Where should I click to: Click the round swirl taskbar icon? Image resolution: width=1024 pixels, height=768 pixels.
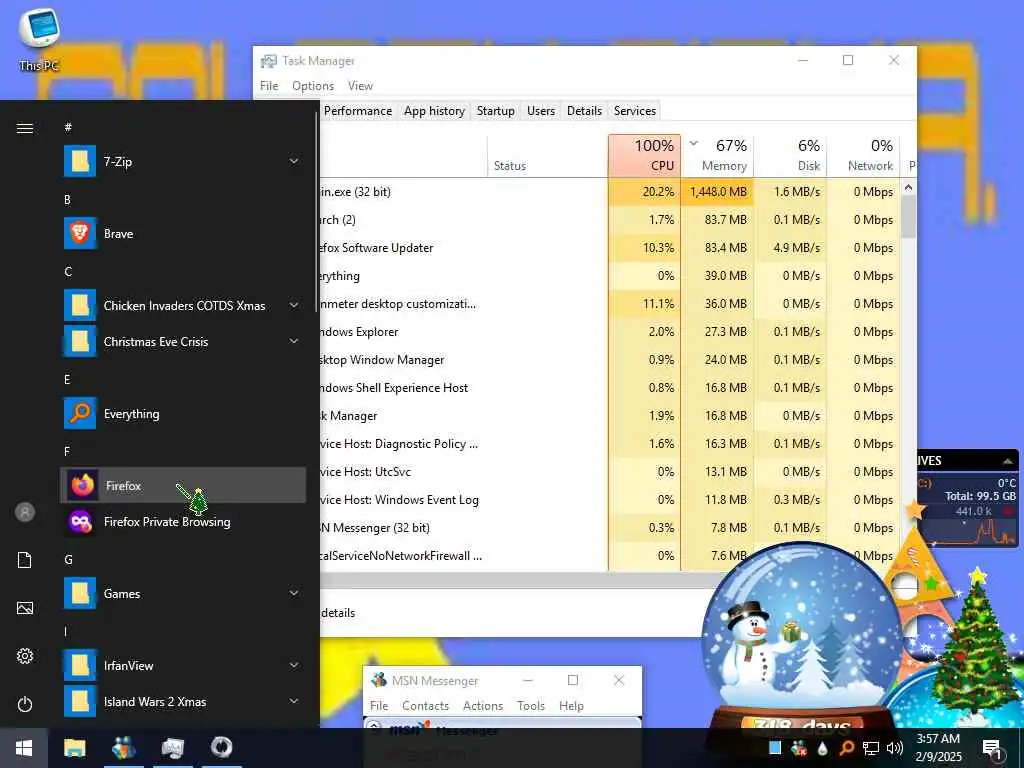[x=221, y=748]
